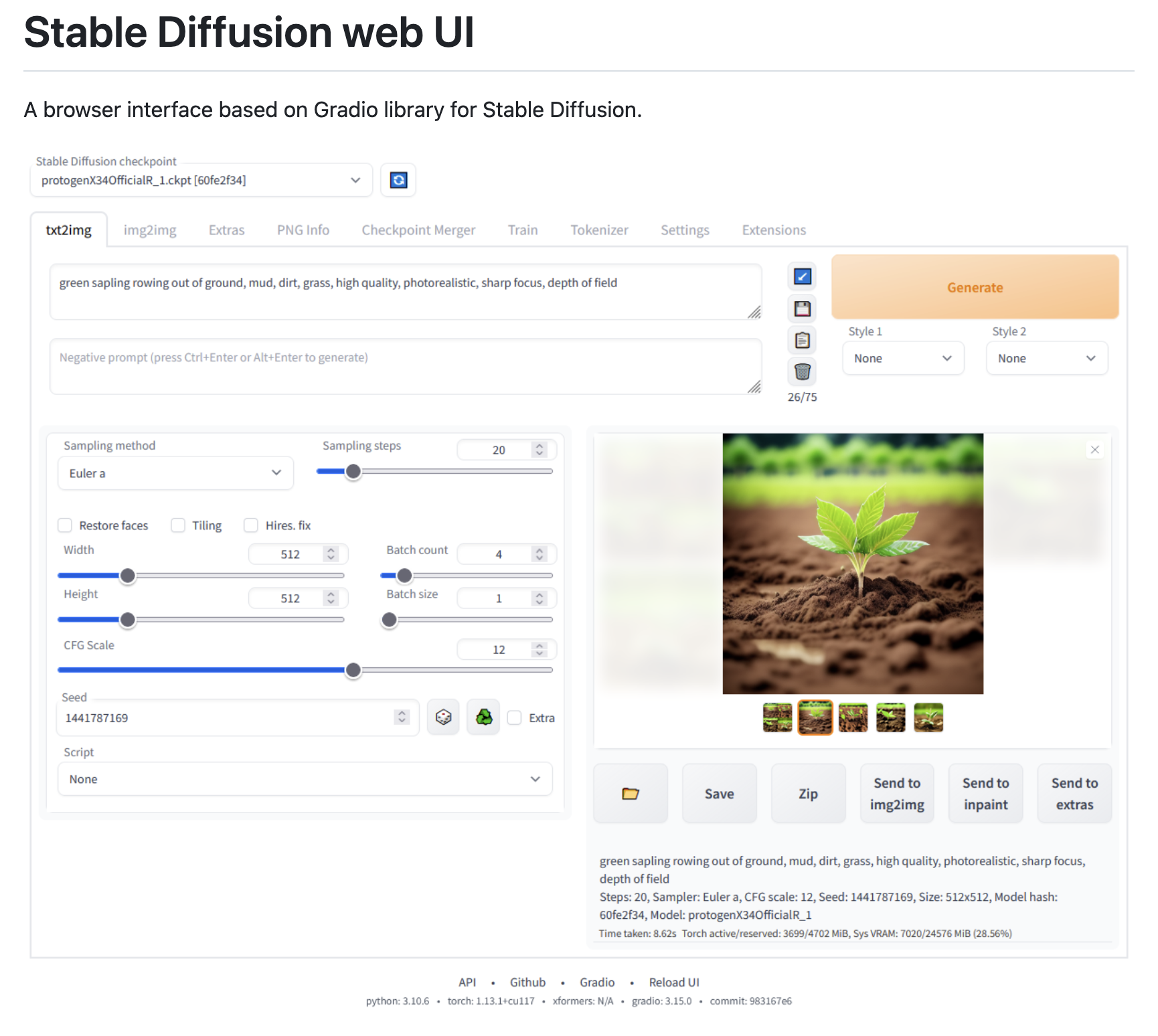
Task: Click Send to extras button
Action: 1075,794
